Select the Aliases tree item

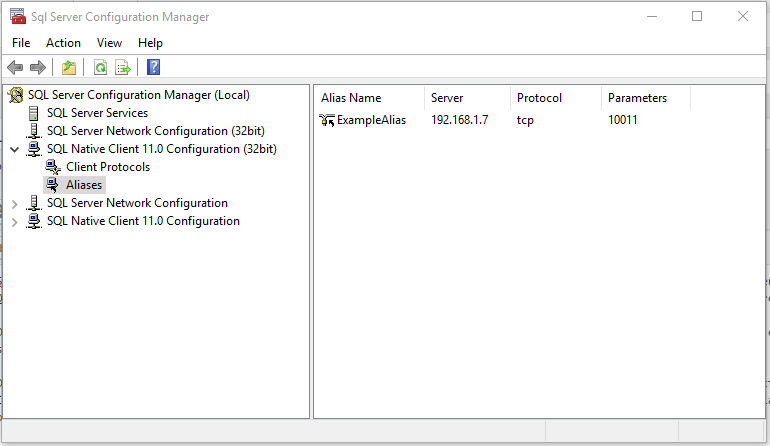(x=84, y=185)
